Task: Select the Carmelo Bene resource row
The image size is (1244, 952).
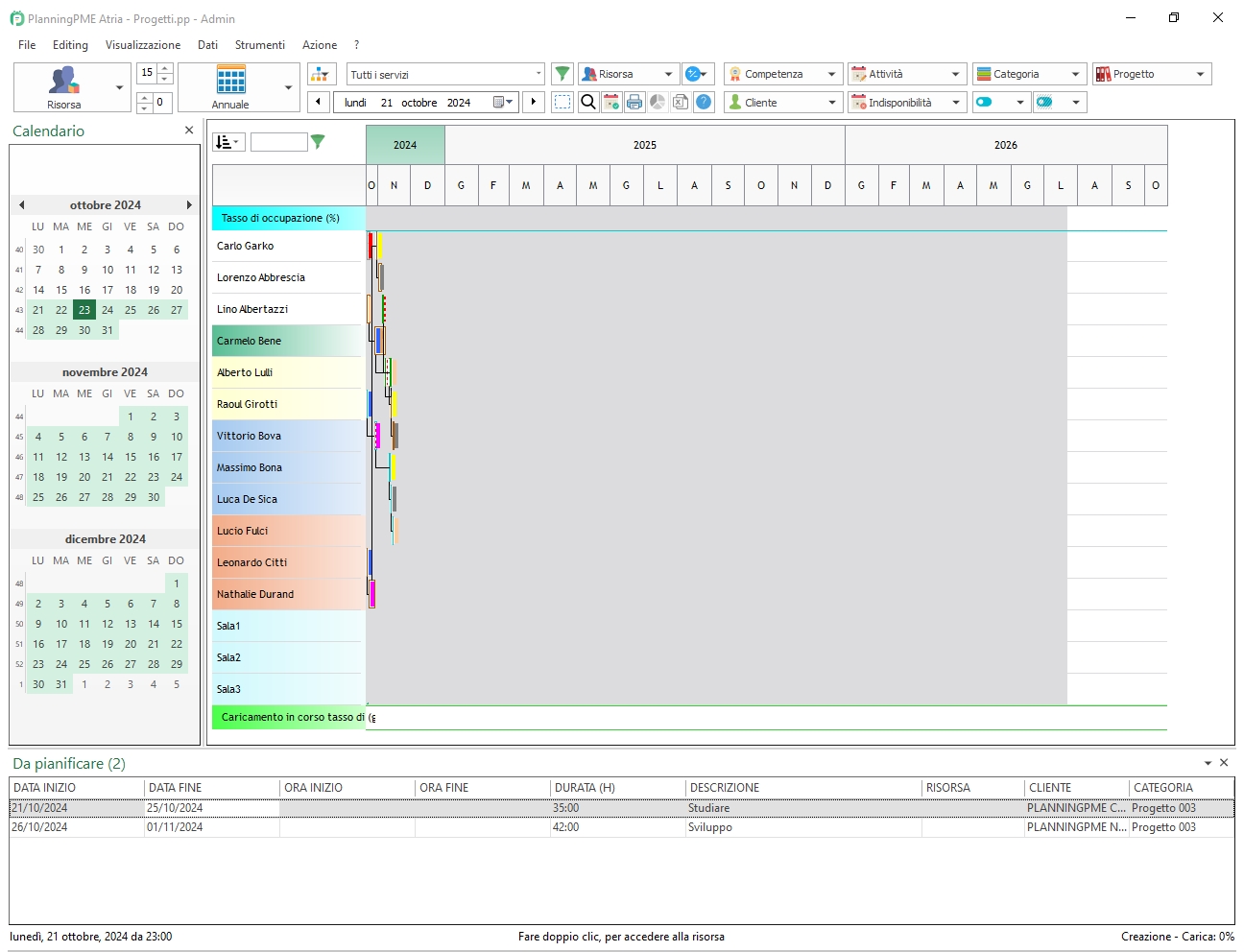Action: (x=287, y=341)
